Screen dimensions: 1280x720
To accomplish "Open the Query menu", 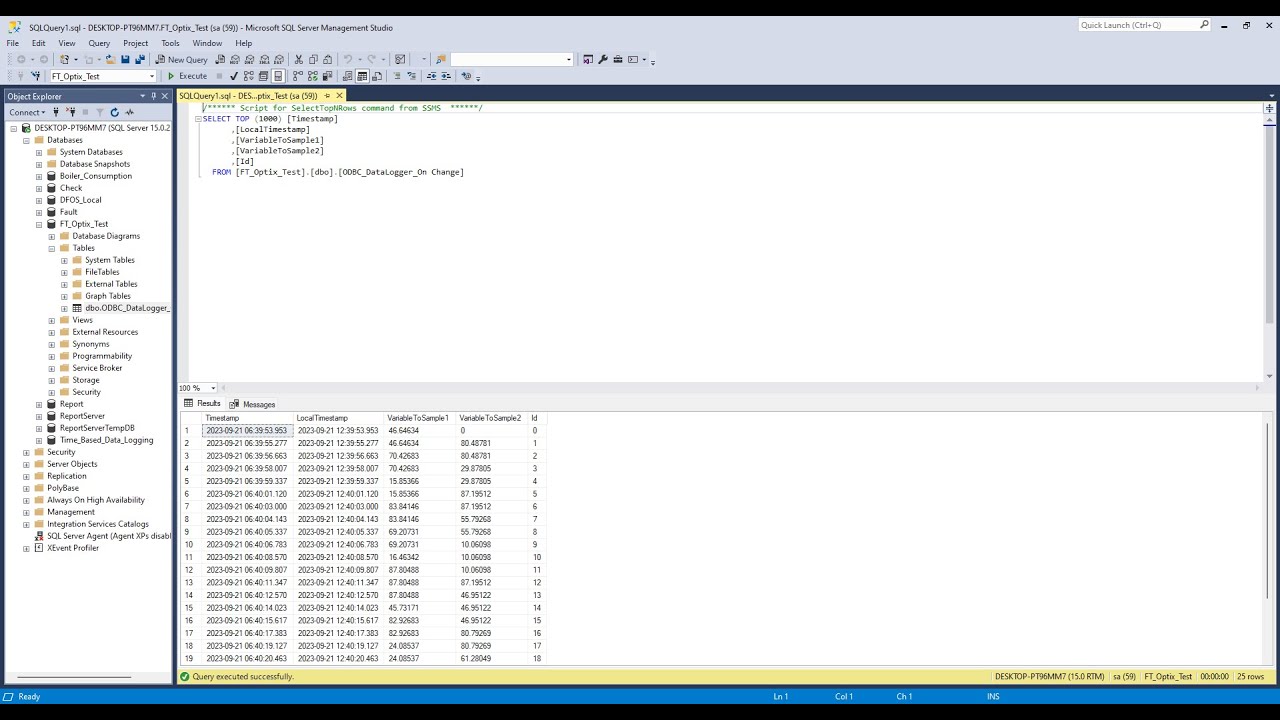I will click(x=99, y=43).
